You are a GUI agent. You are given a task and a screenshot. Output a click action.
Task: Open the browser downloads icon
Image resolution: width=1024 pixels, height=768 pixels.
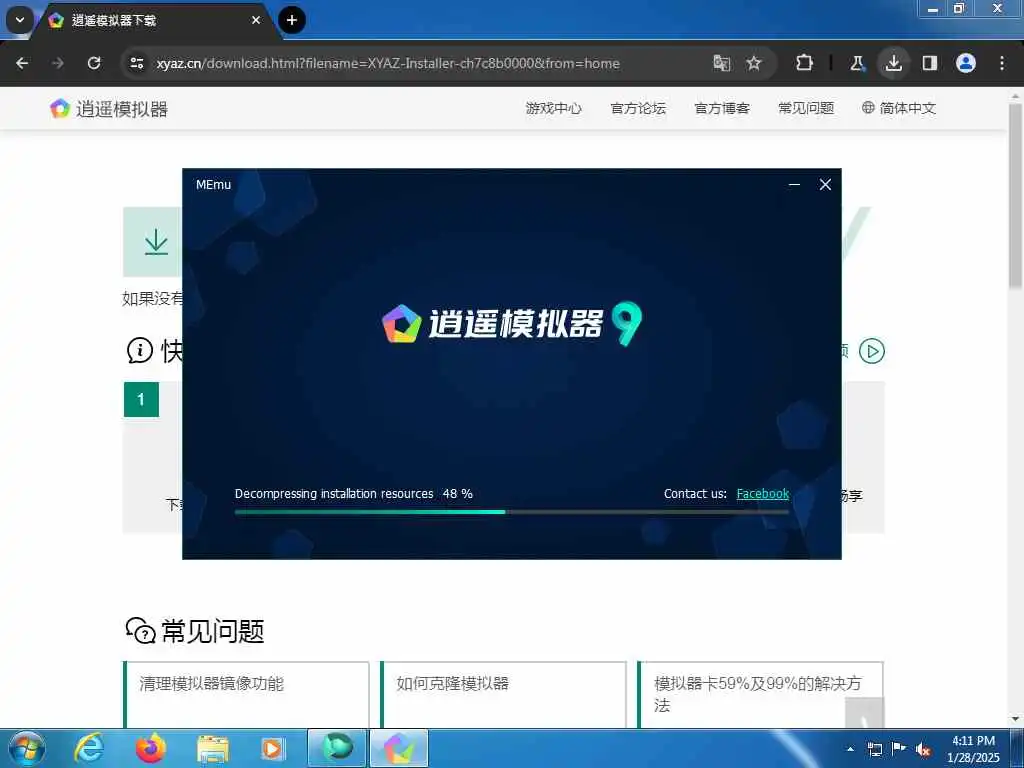pyautogui.click(x=893, y=63)
